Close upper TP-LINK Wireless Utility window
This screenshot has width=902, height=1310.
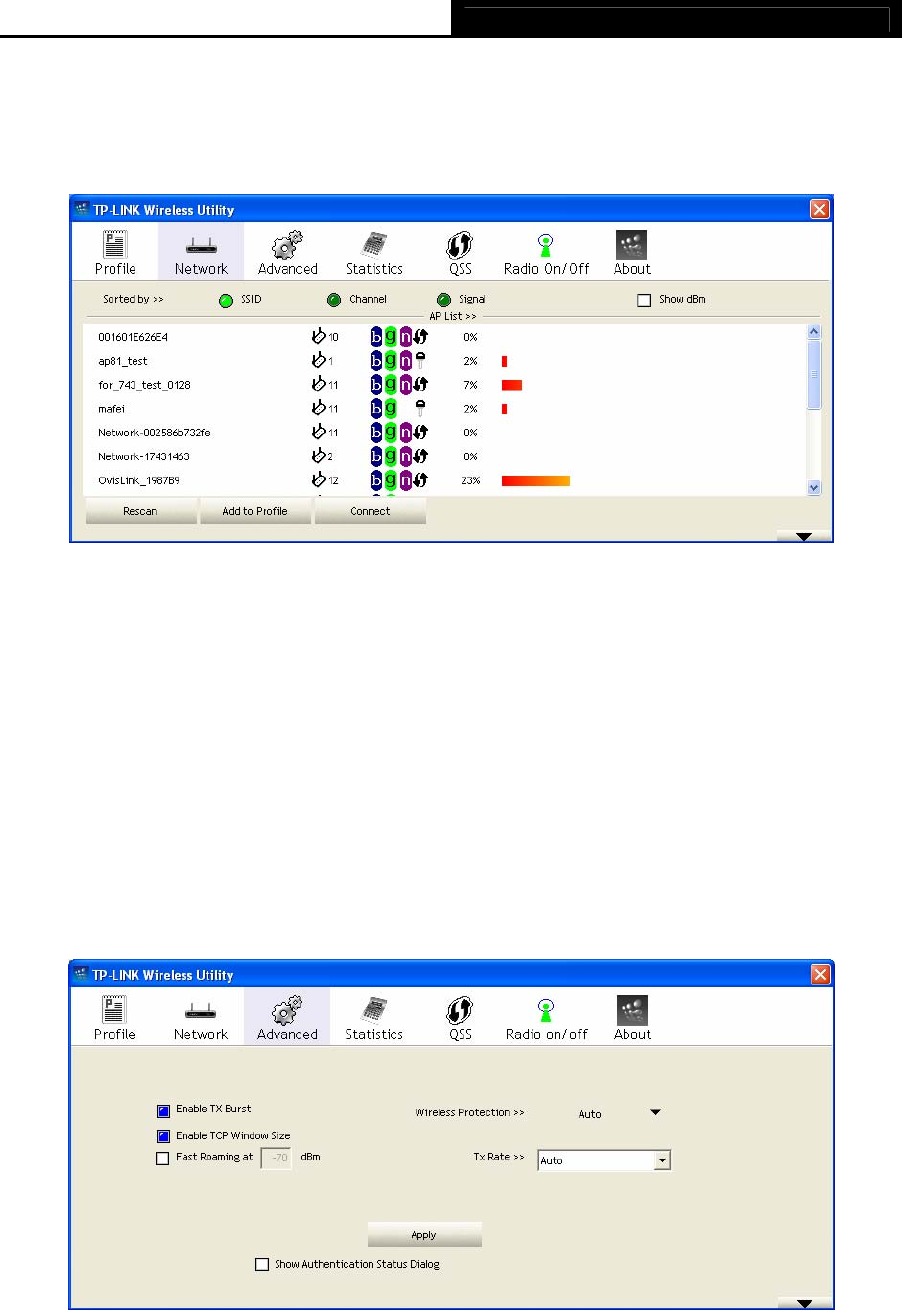819,209
